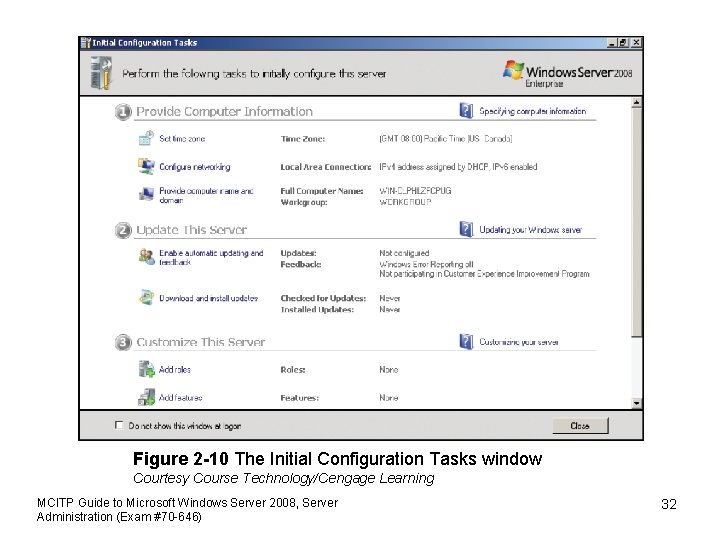720x540 pixels.
Task: Minimize the Initial Configuration Tasks window
Action: pos(612,43)
